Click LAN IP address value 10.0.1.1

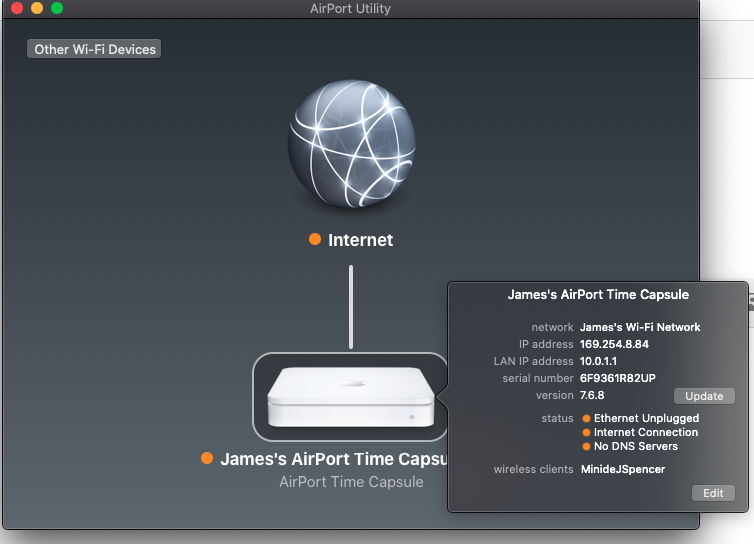tap(598, 361)
